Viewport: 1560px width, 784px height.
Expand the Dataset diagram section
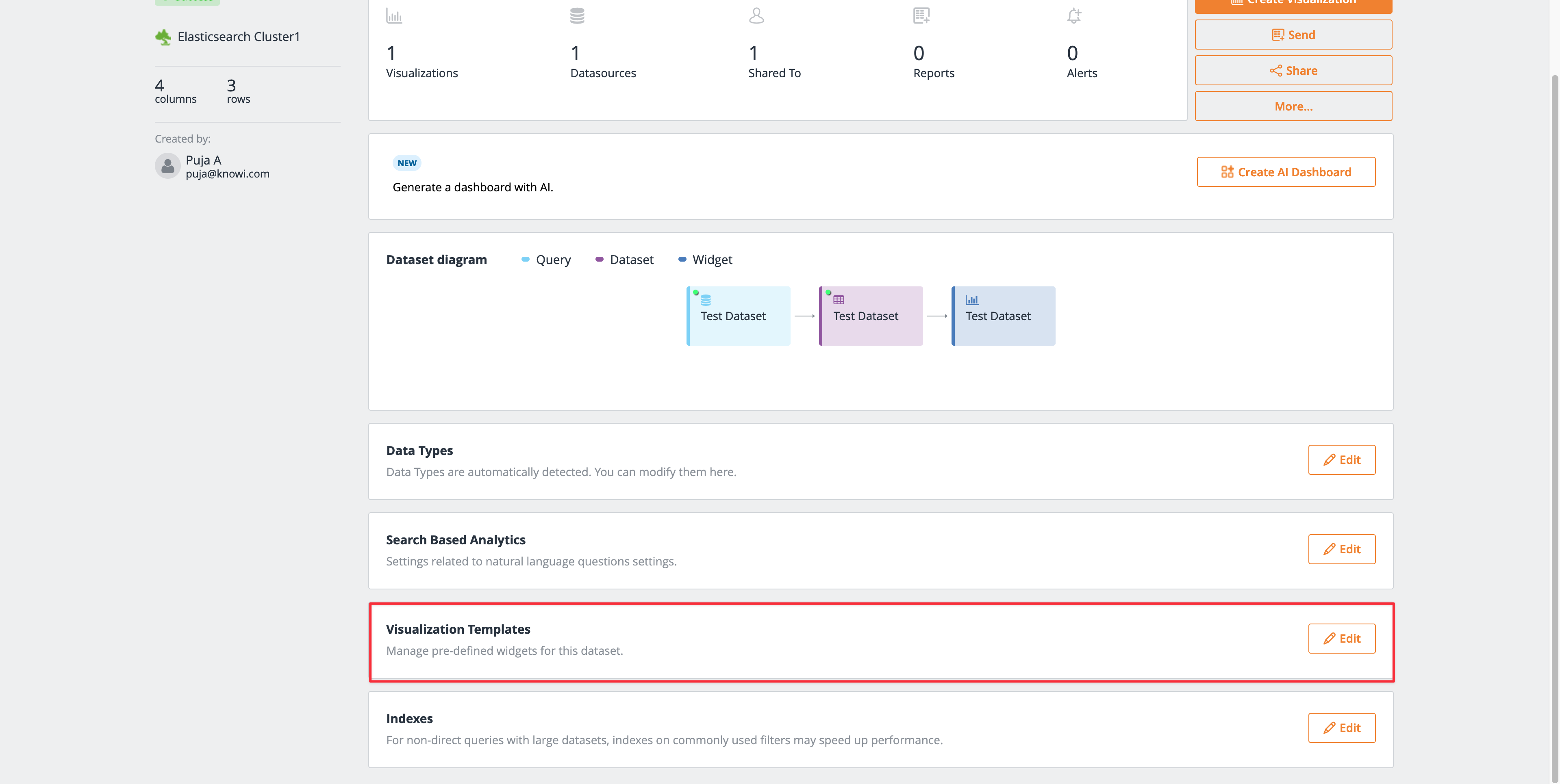[436, 259]
